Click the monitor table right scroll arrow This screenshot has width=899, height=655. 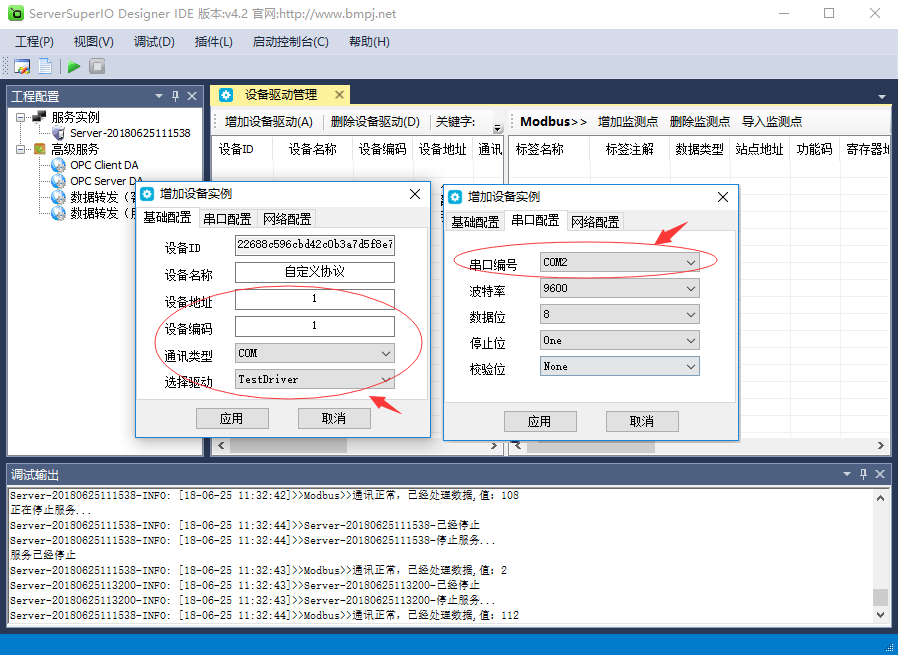[x=881, y=446]
